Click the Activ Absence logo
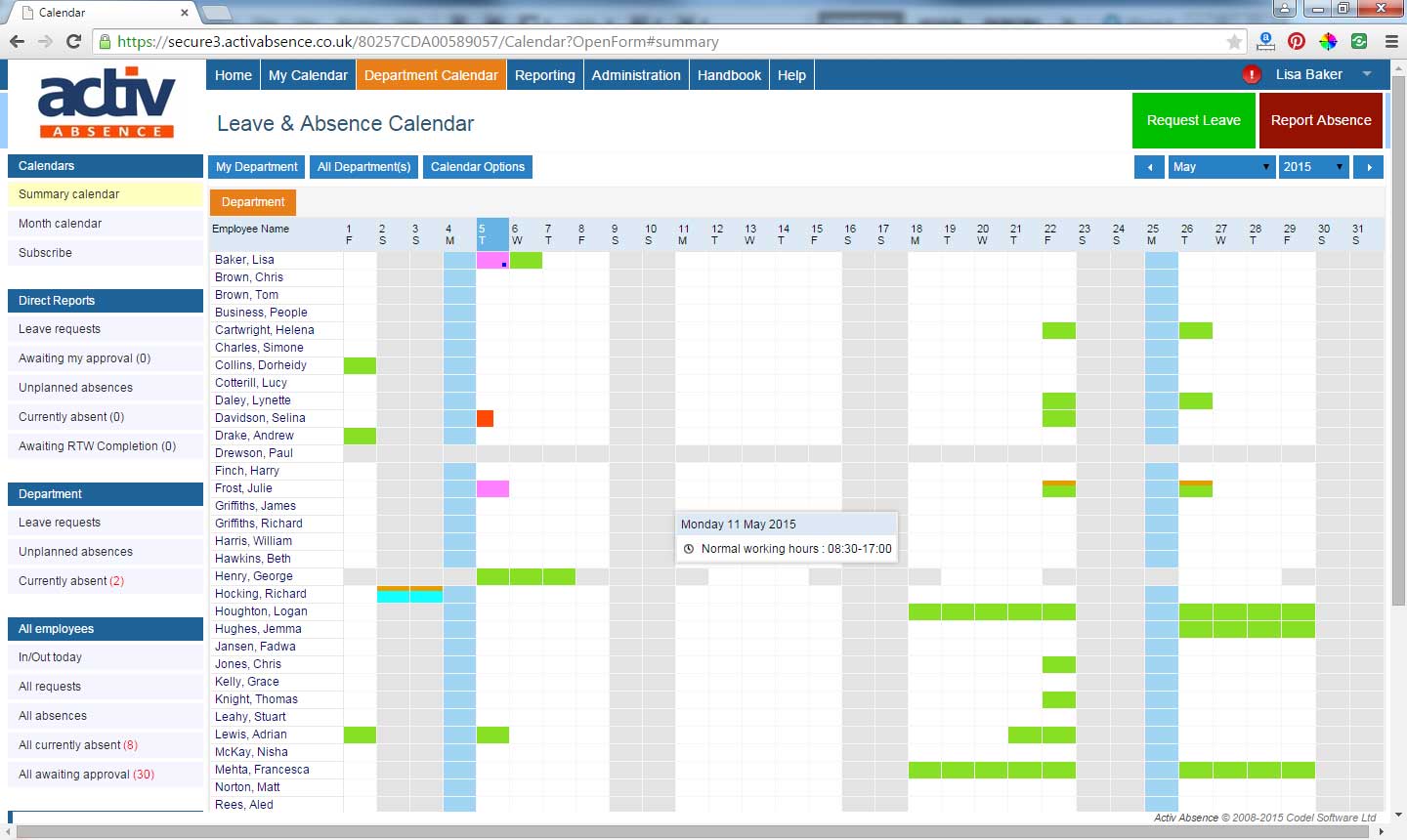 click(x=106, y=103)
